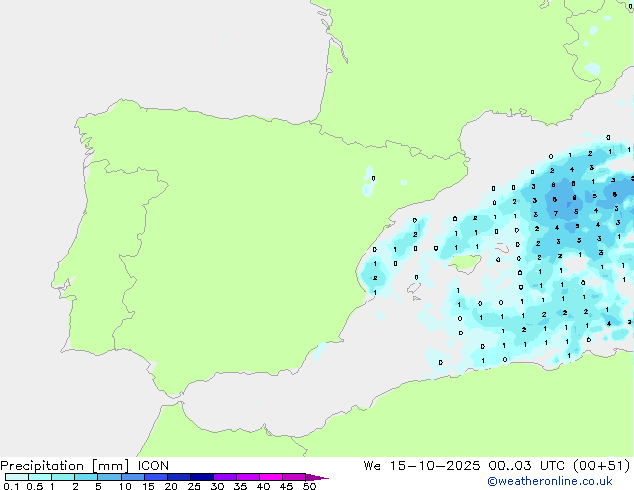This screenshot has width=634, height=490.
Task: Click the '00..03 UTC' time range text
Action: [527, 466]
